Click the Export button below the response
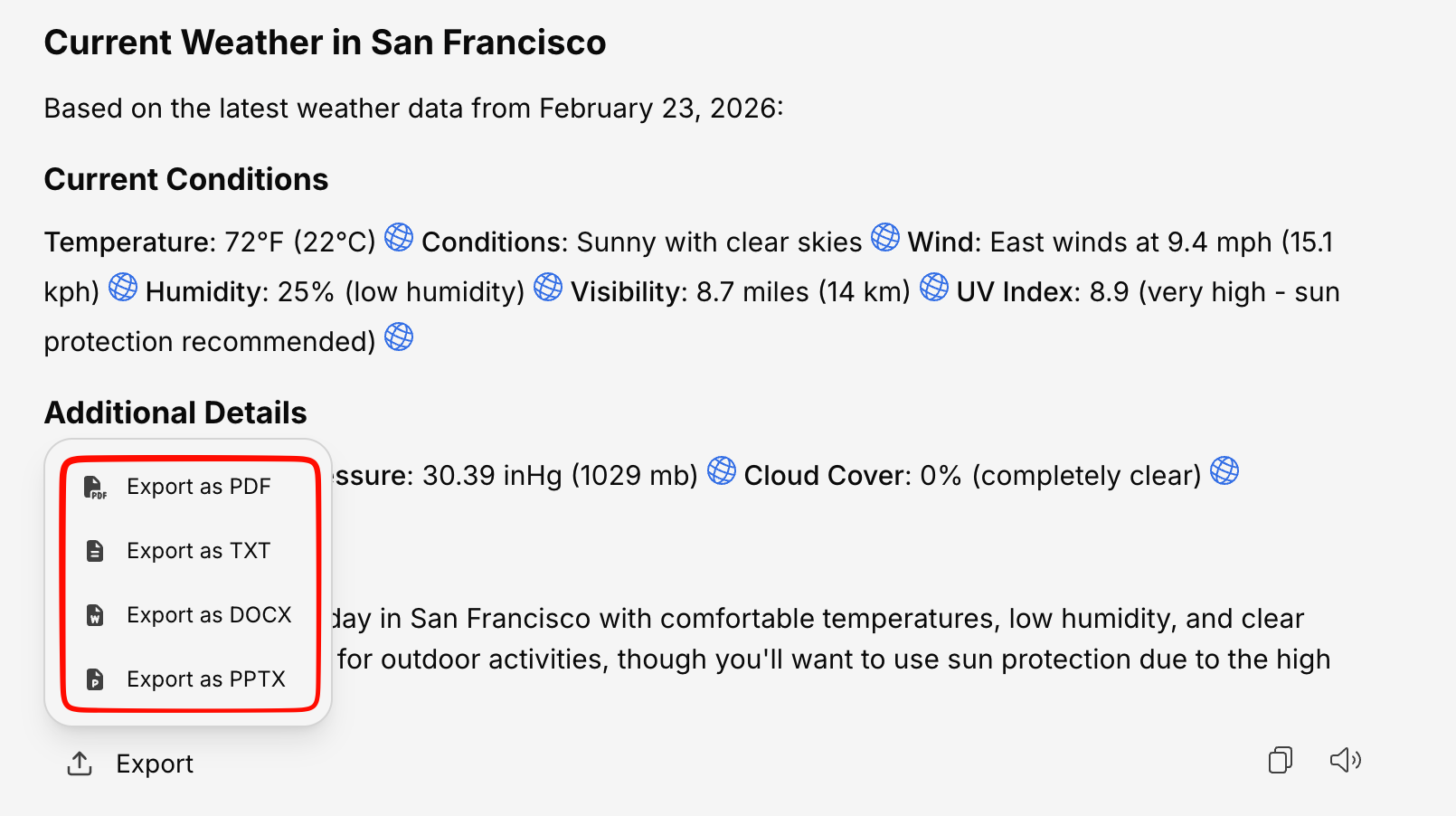The width and height of the screenshot is (1456, 816). tap(131, 764)
